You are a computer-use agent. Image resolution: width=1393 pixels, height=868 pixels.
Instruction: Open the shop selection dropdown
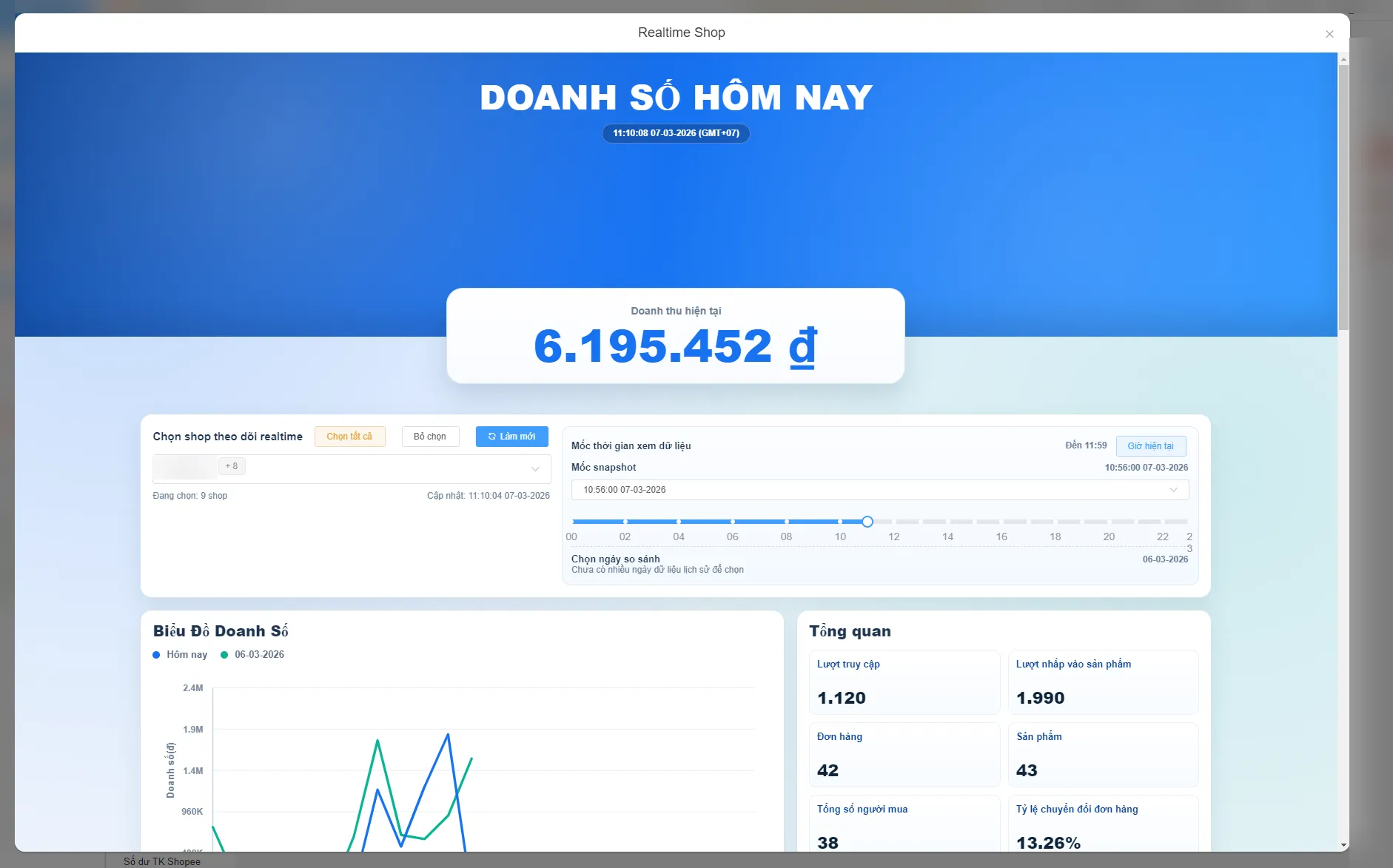tap(352, 468)
